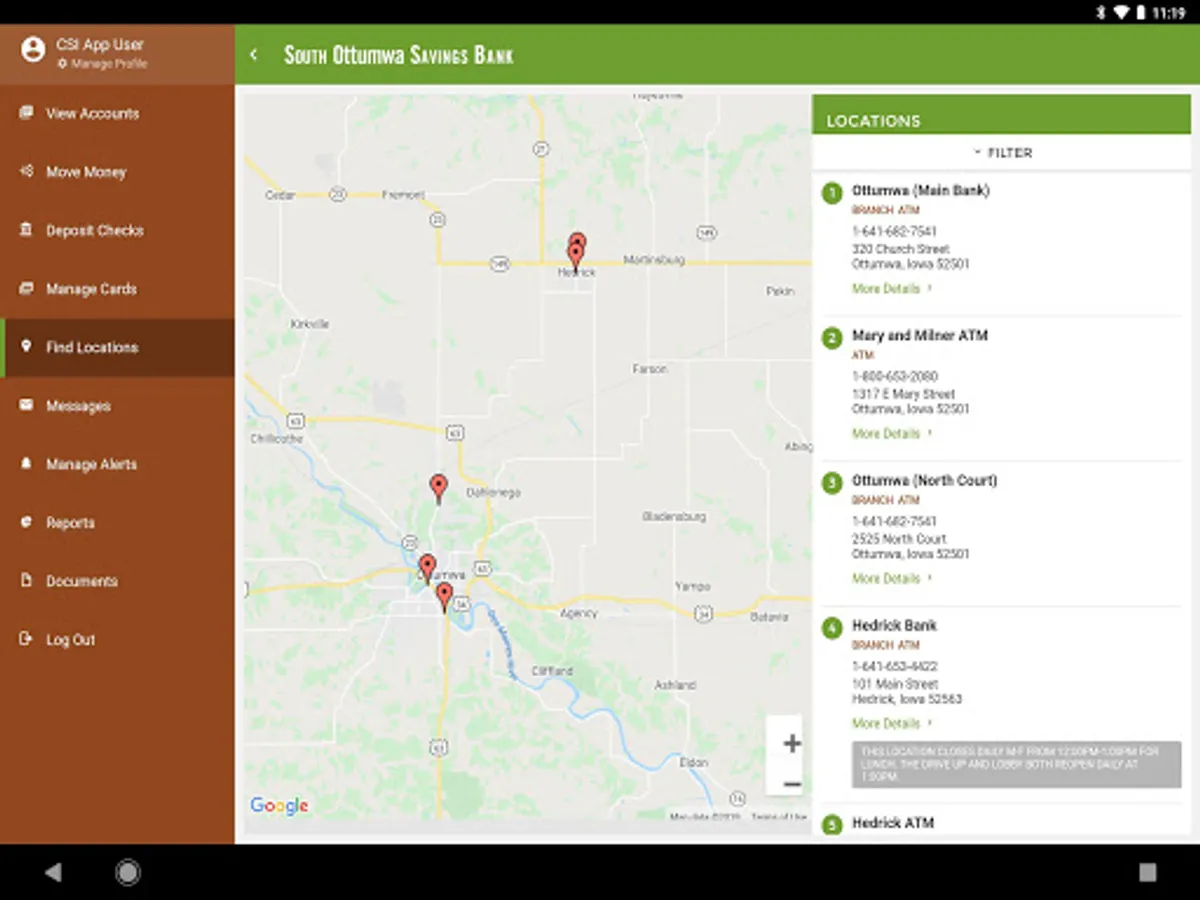The width and height of the screenshot is (1200, 900).
Task: Click the Manage Cards icon
Action: [26, 289]
